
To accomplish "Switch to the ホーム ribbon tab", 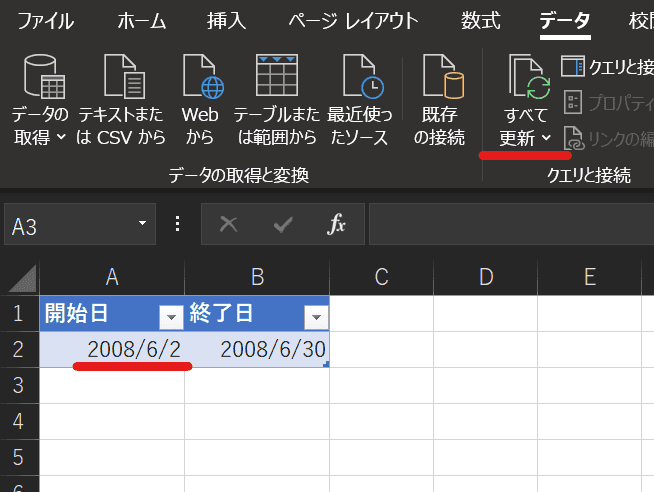I will (x=142, y=20).
